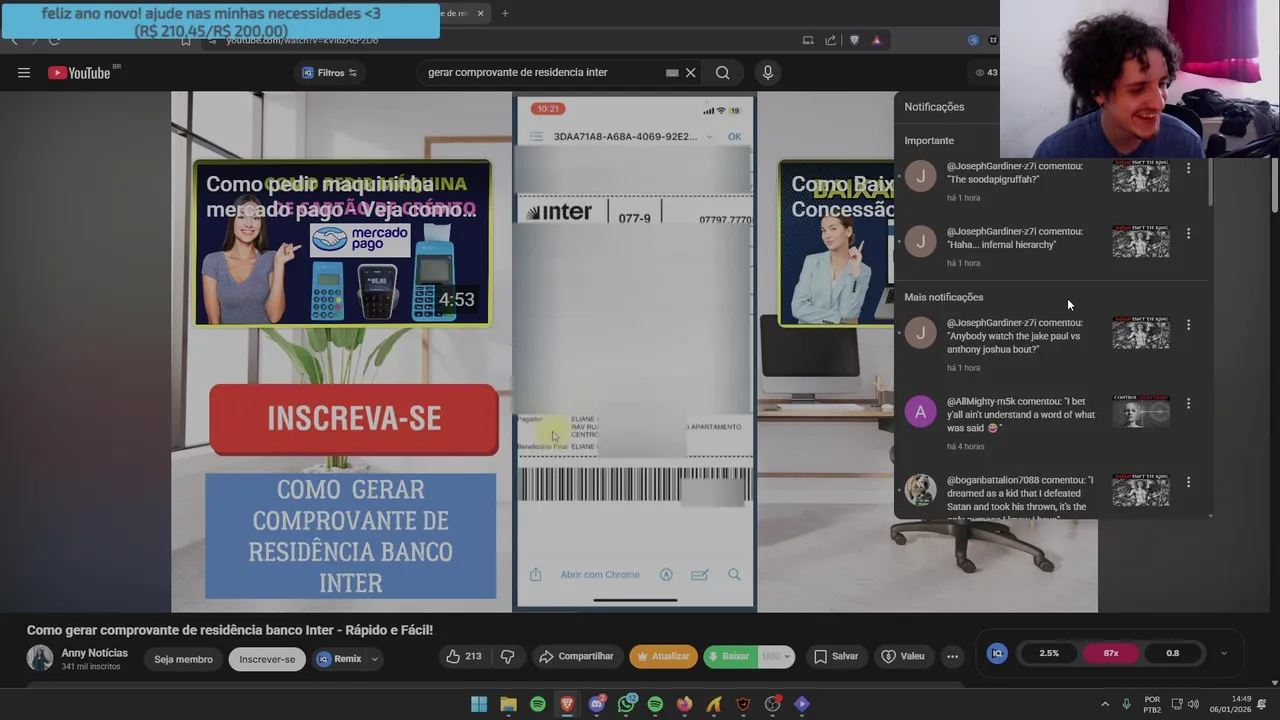Click the 2.5% stat pill
The width and height of the screenshot is (1280, 720).
click(1049, 653)
